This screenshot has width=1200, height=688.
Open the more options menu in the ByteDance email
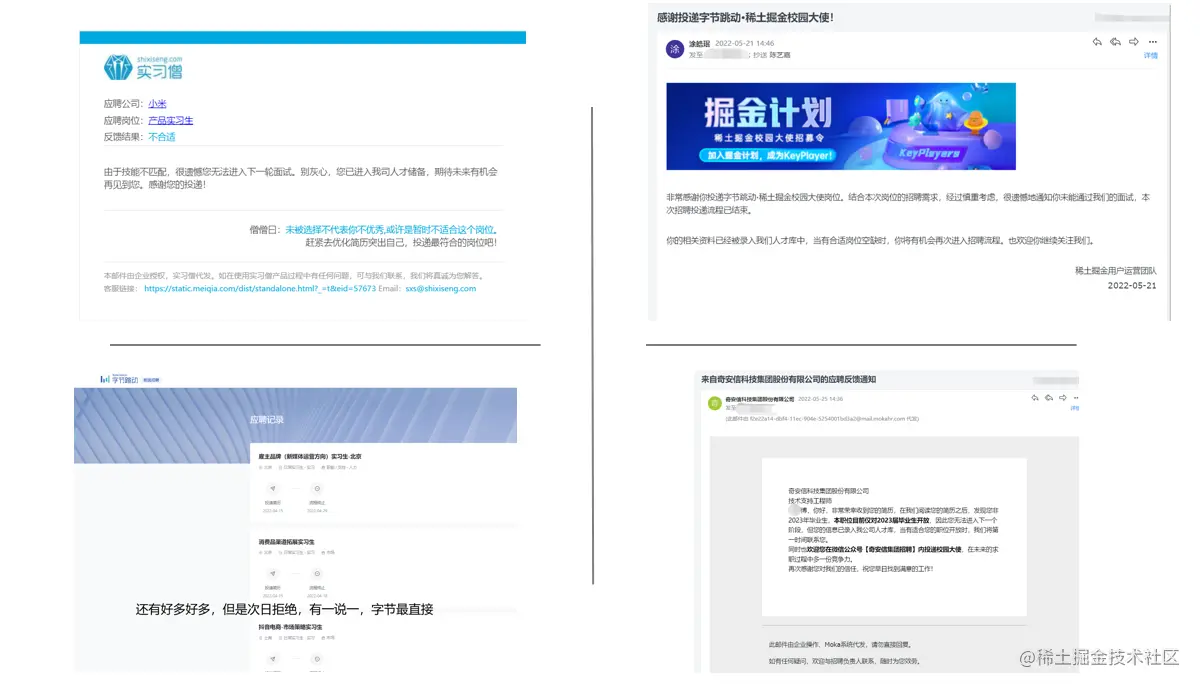[x=1152, y=42]
